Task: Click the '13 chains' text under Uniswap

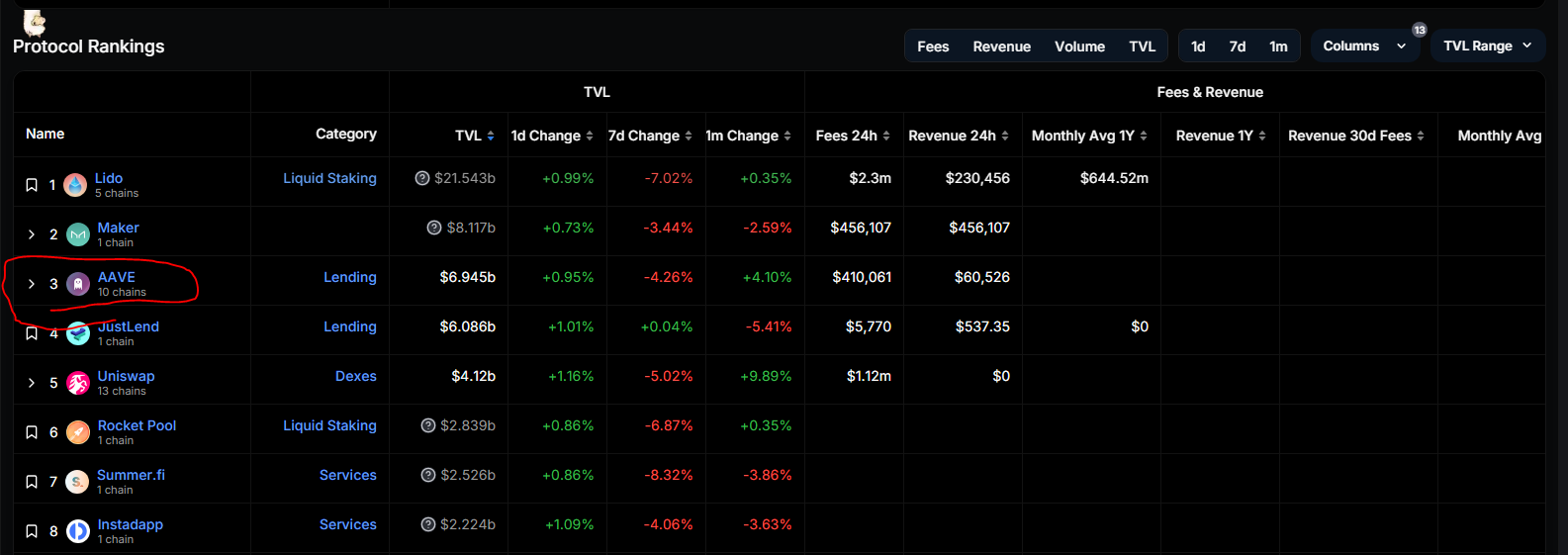Action: [x=122, y=391]
